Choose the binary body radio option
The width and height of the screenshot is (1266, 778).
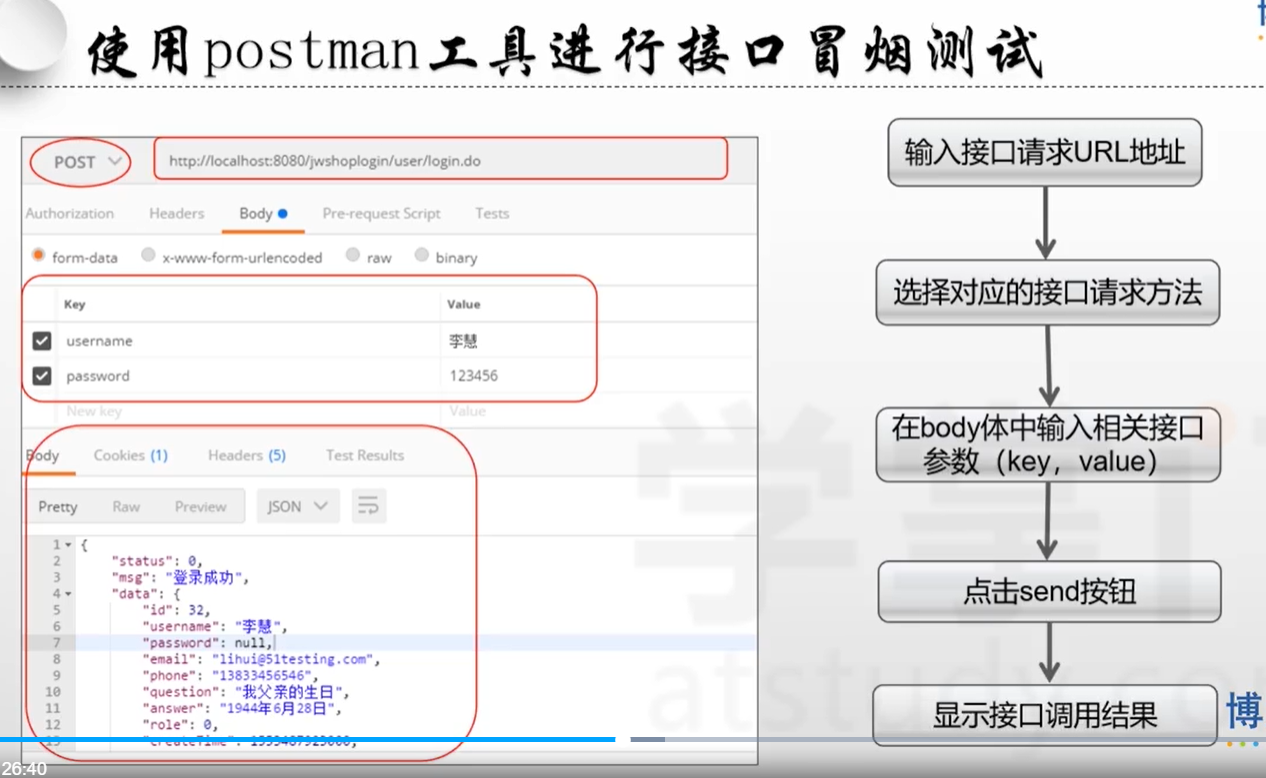pos(421,255)
